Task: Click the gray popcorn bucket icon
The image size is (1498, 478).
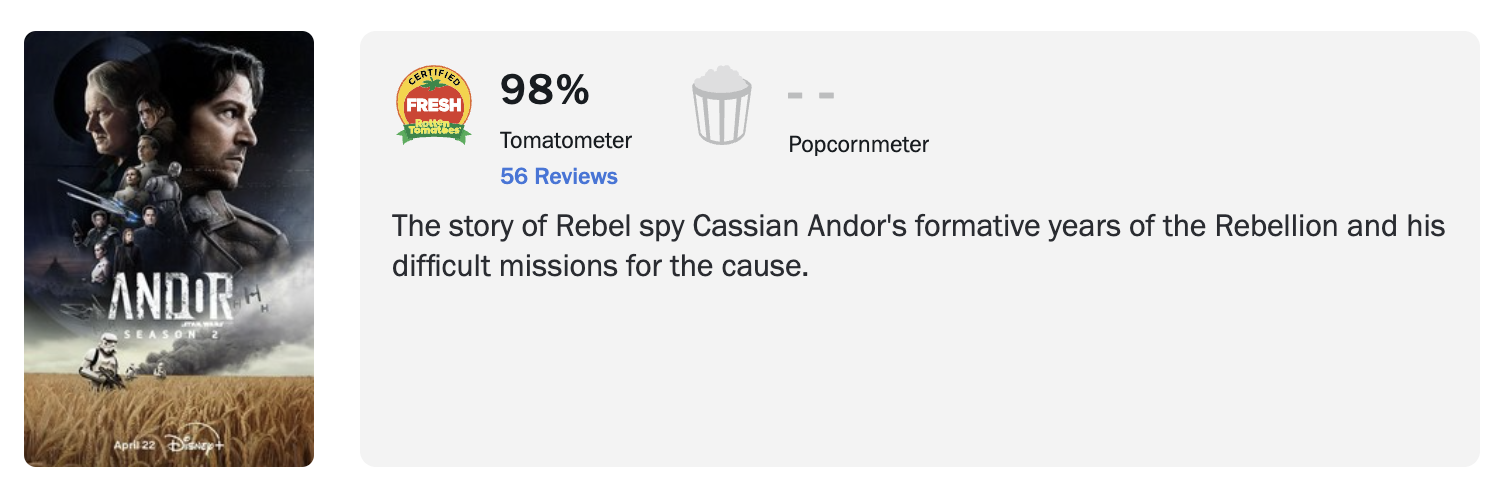Action: pos(721,106)
